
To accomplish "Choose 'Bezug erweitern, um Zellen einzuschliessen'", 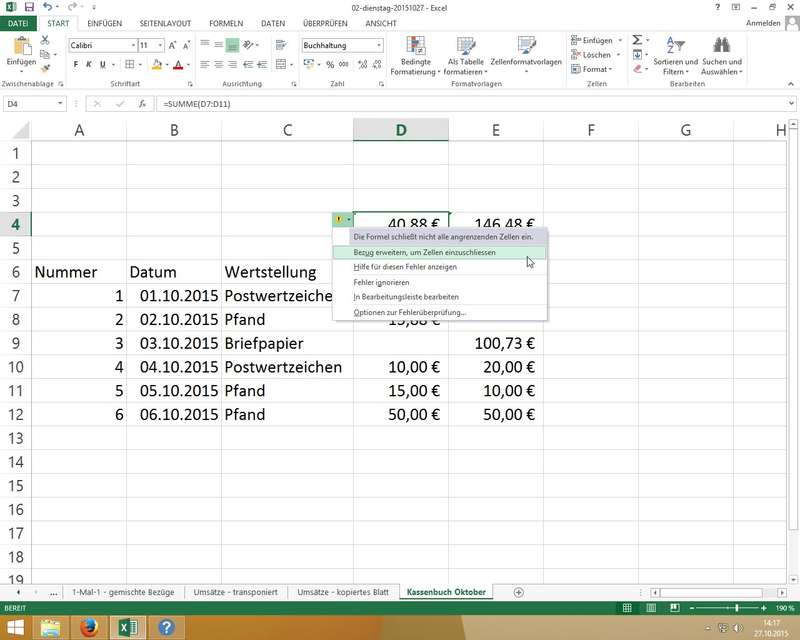I will (424, 253).
